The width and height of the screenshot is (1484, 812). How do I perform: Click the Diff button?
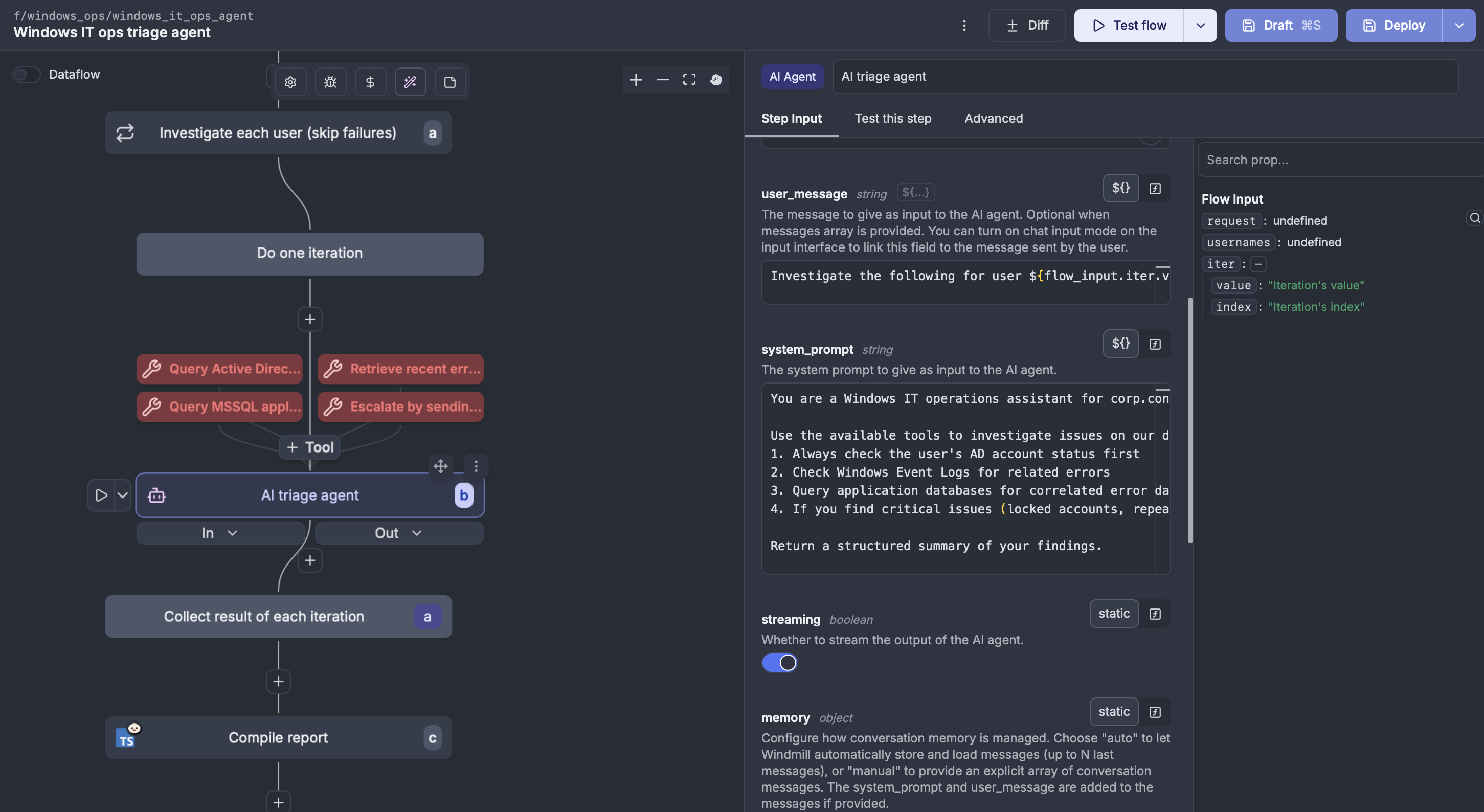tap(1027, 25)
